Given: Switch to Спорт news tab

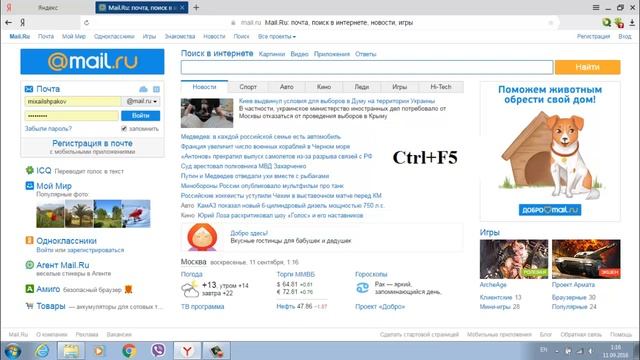Looking at the screenshot, I should coord(248,87).
